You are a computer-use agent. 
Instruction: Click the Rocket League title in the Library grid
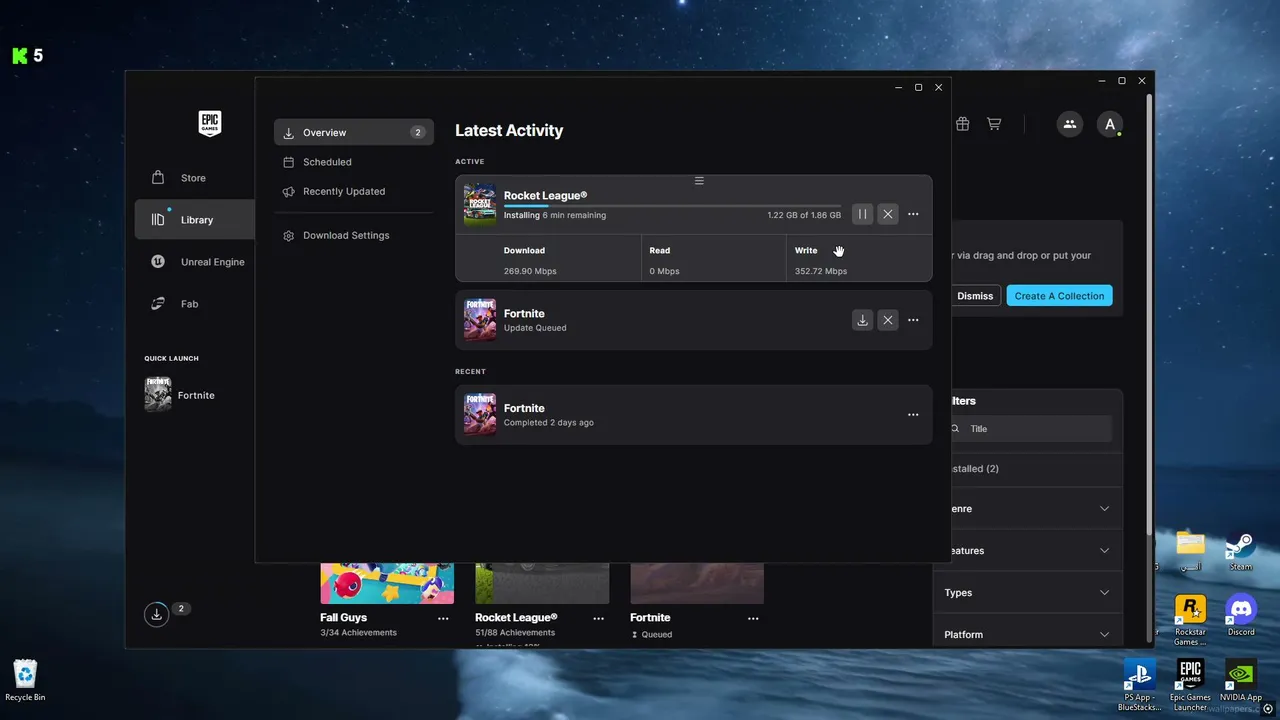[x=516, y=618]
